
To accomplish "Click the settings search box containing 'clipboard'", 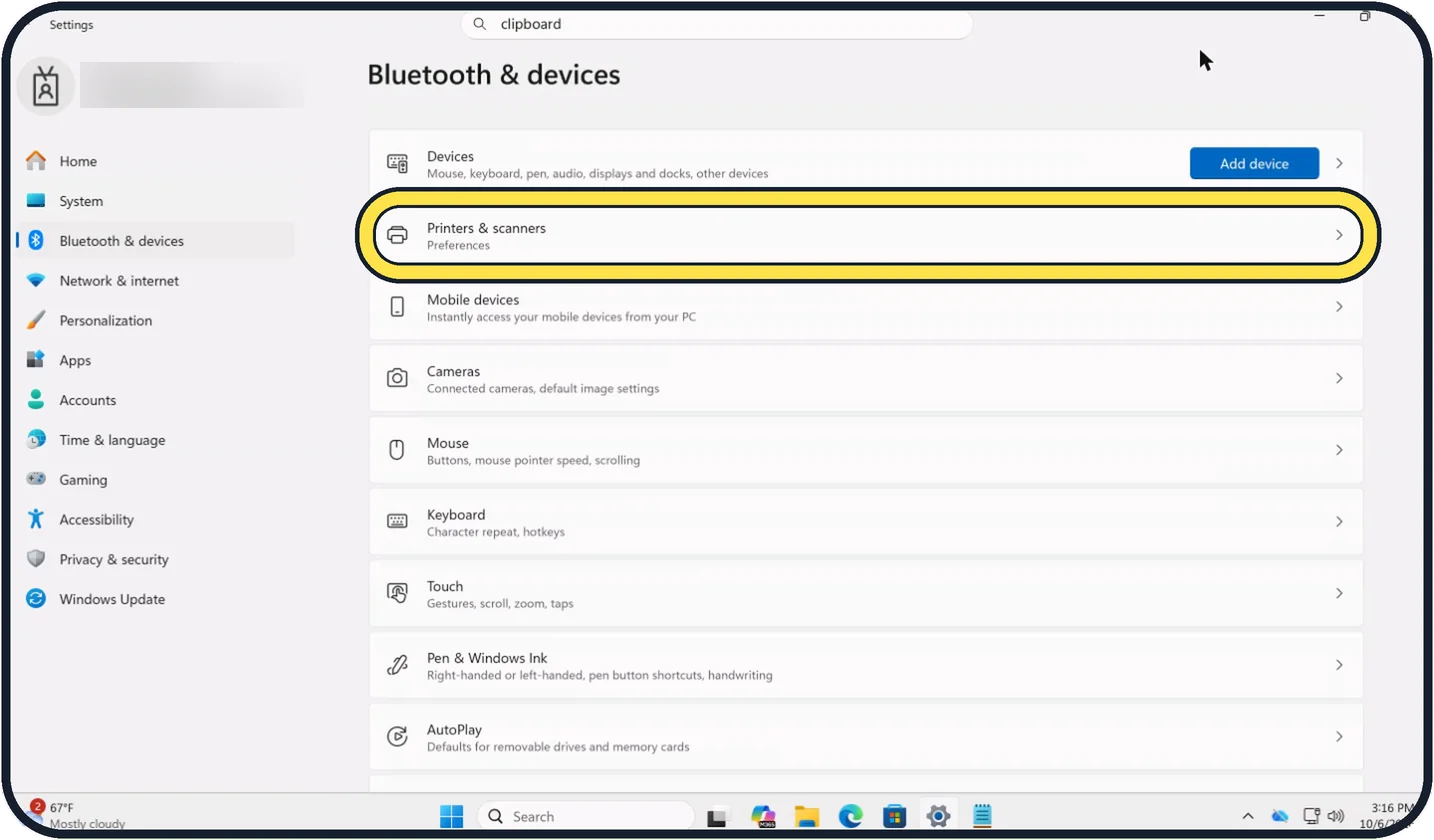I will tap(717, 24).
